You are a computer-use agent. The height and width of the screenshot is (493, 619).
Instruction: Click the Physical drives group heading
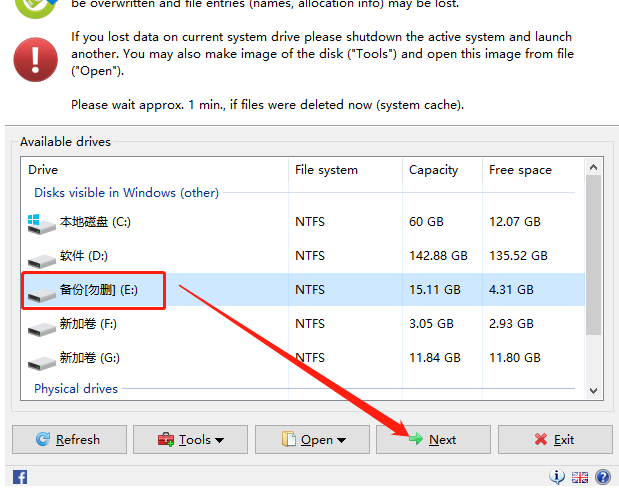click(x=76, y=388)
